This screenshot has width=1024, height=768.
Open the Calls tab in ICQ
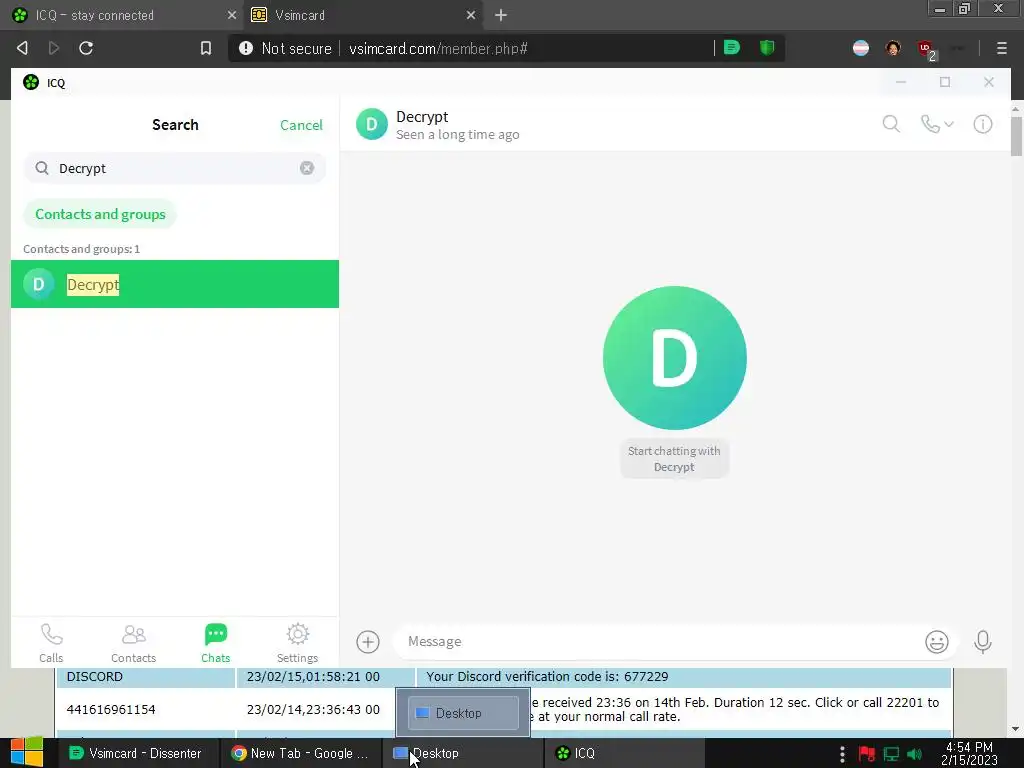[x=51, y=643]
